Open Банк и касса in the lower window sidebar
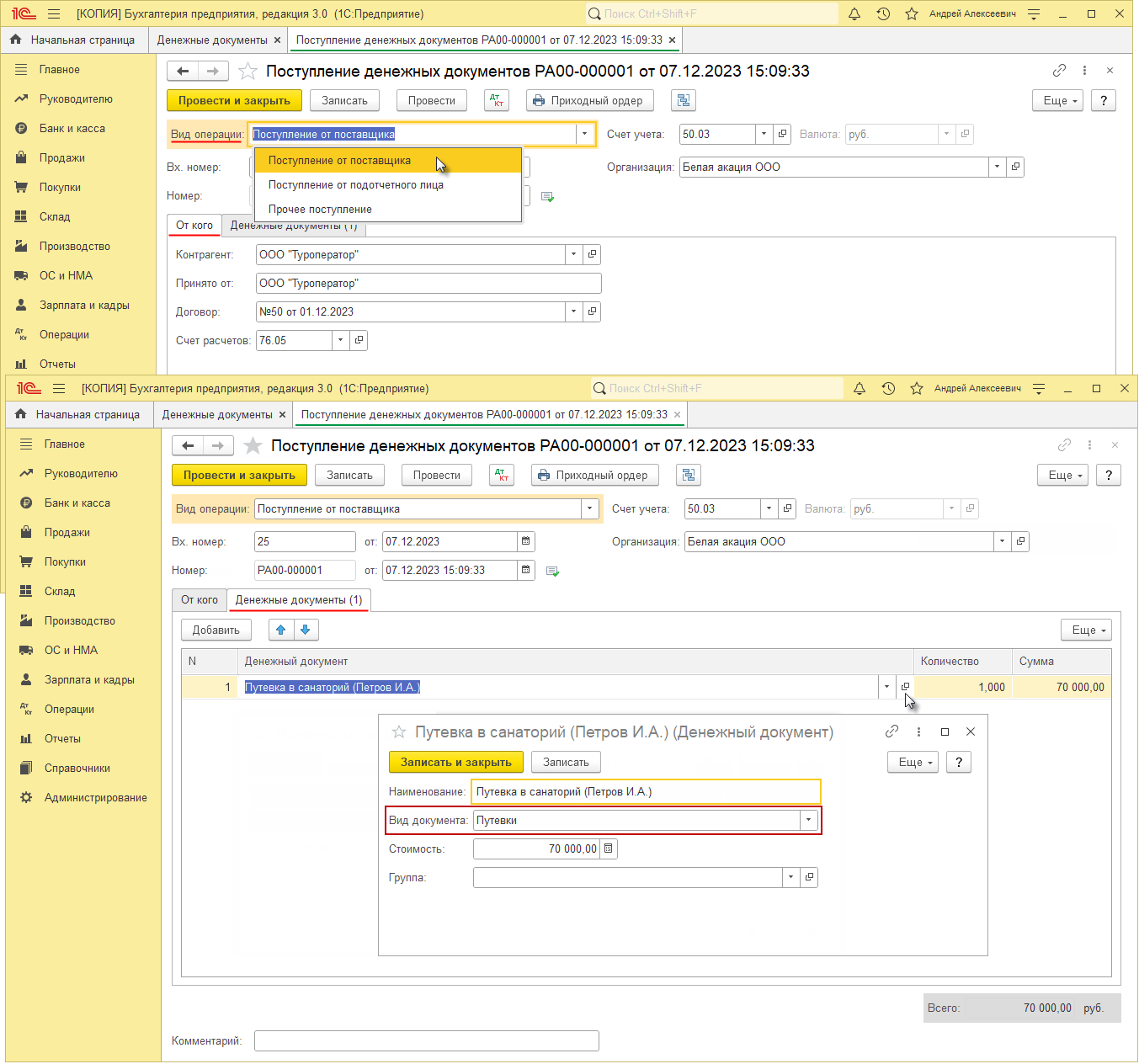This screenshot has width=1139, height=1064. coord(77,503)
